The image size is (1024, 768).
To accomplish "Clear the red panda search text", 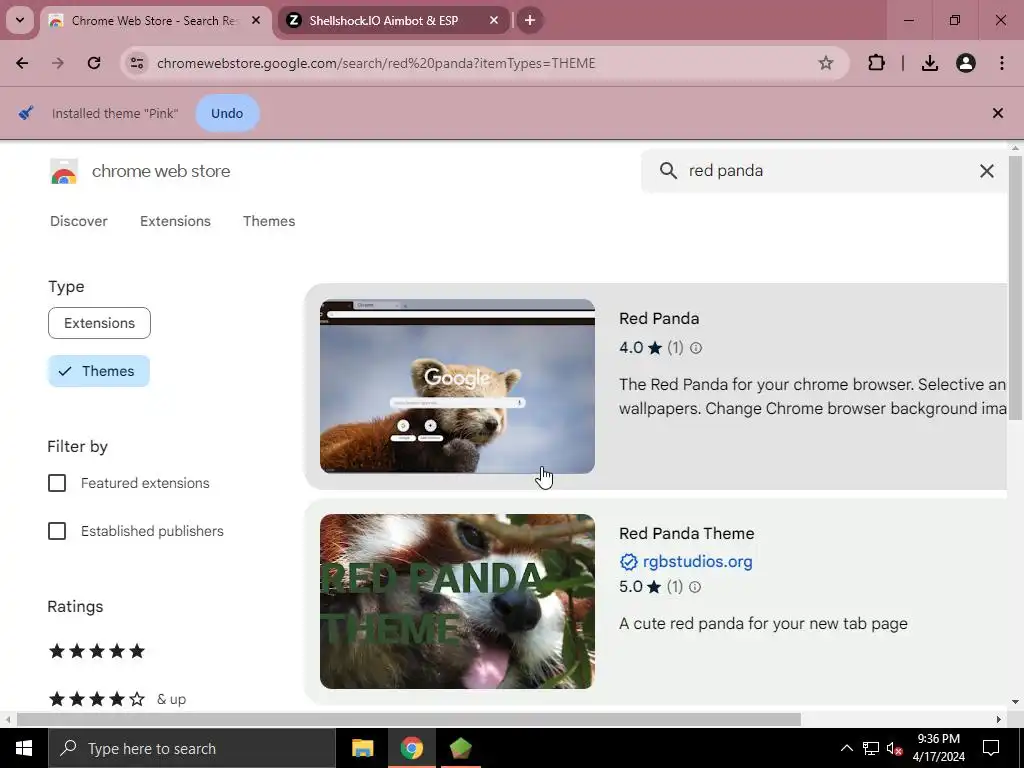I will (987, 171).
